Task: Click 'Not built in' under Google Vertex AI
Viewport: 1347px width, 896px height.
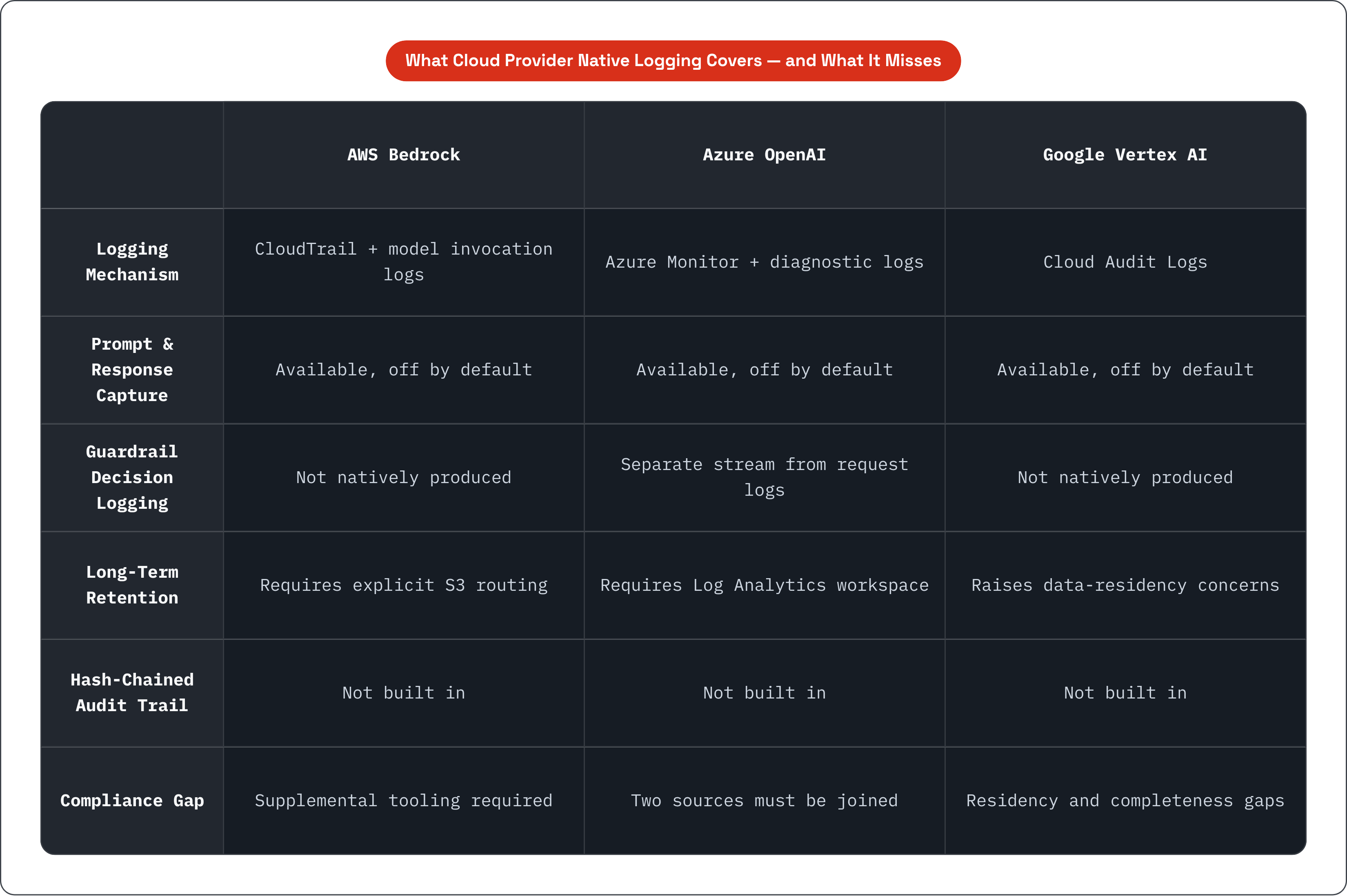Action: tap(1125, 692)
